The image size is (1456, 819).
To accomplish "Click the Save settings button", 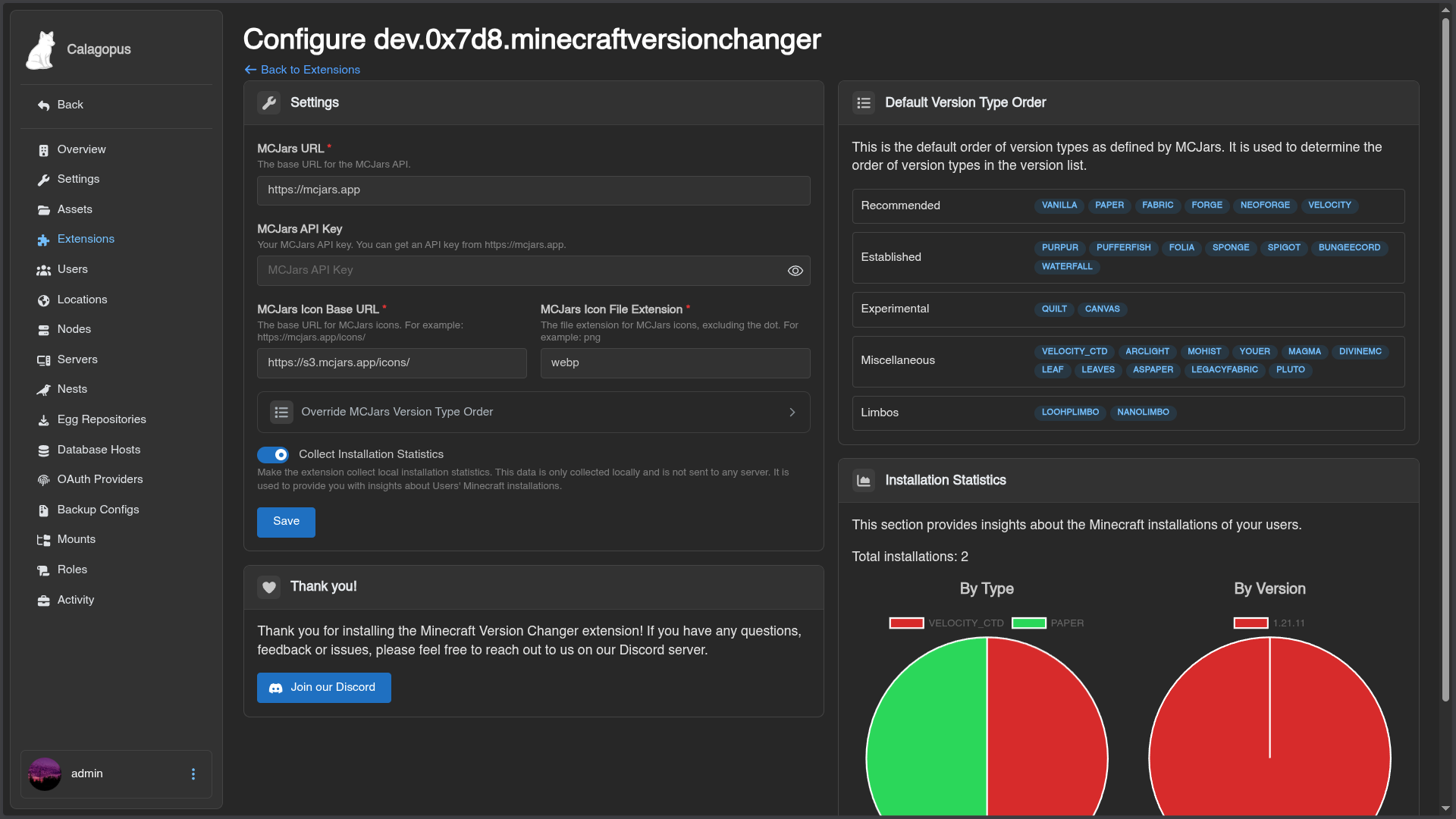I will 286,522.
